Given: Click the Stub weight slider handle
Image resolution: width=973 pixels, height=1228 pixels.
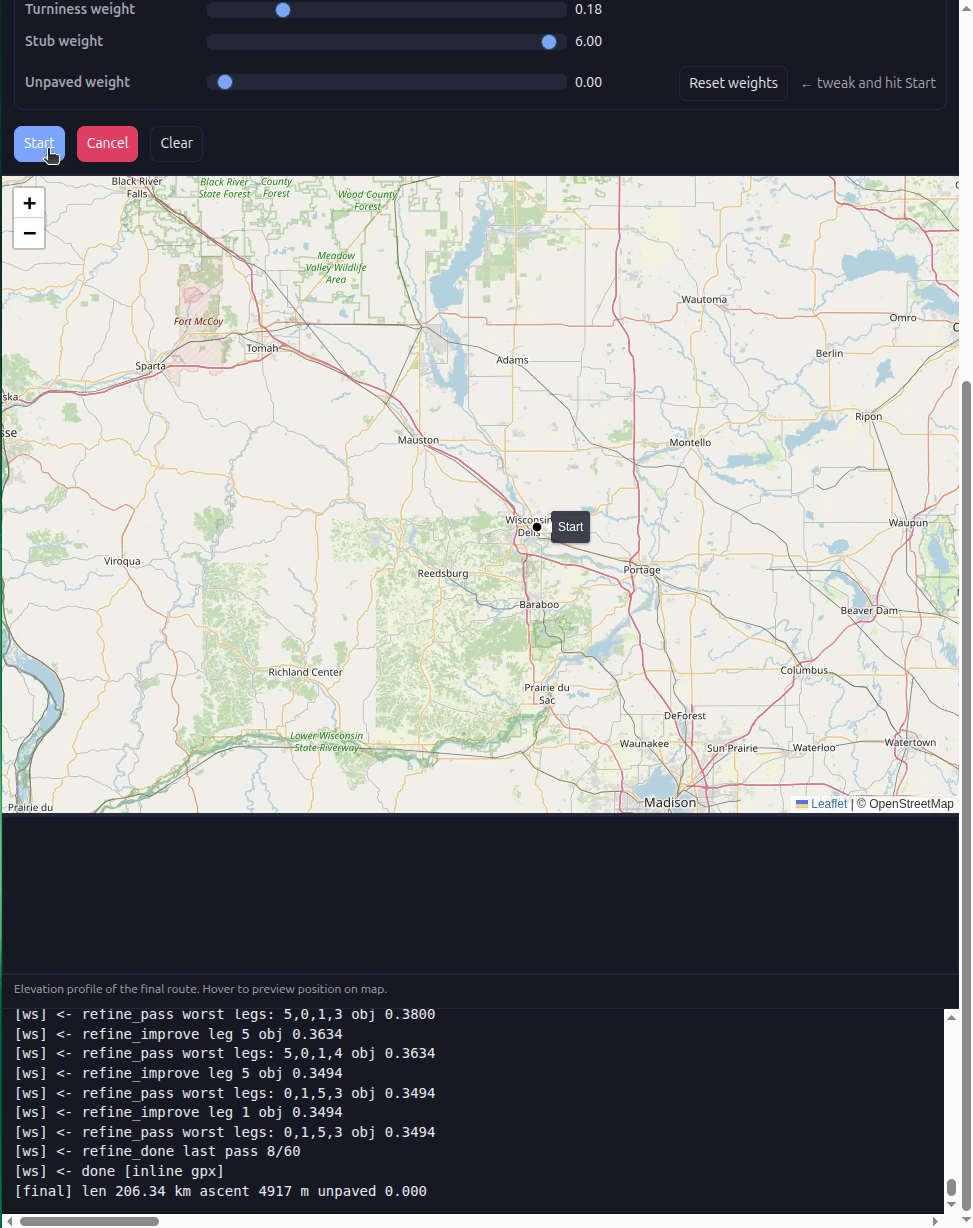Looking at the screenshot, I should tap(548, 42).
